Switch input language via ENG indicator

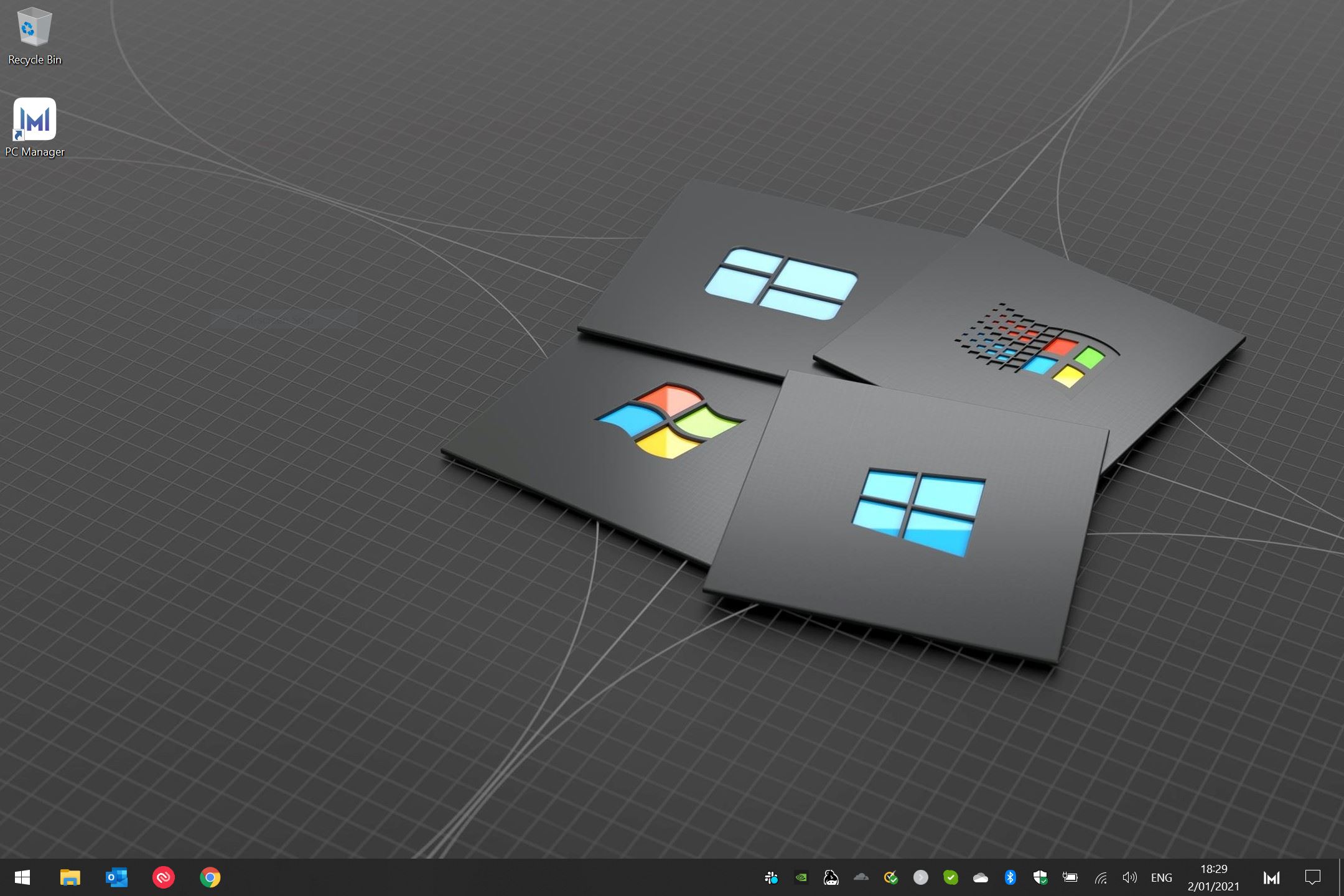coord(1162,877)
